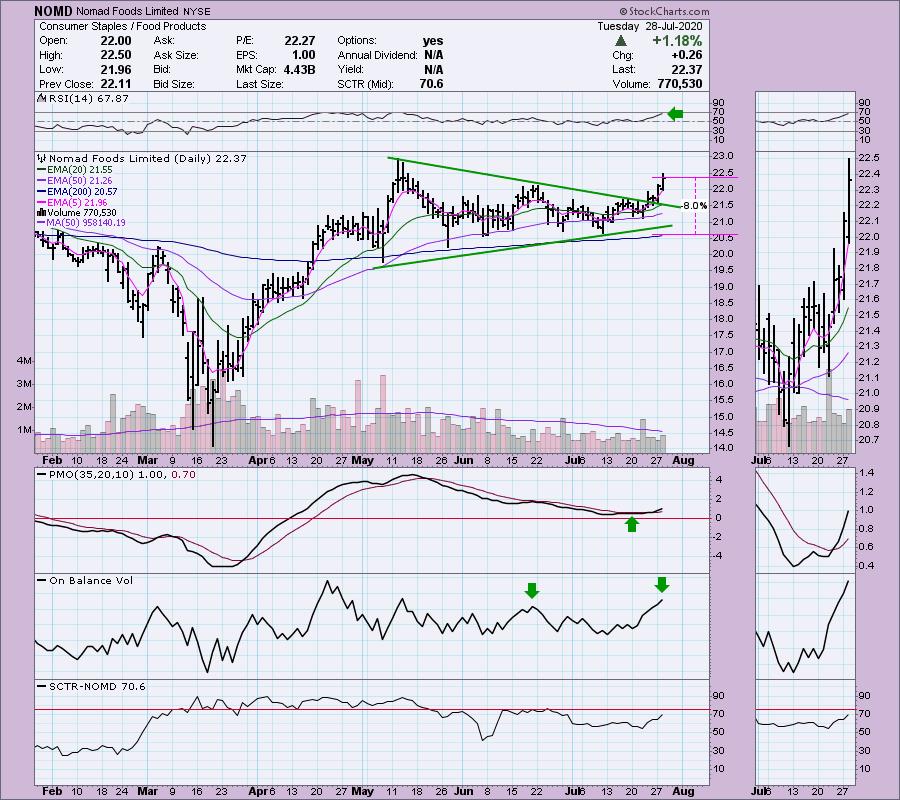Screen dimensions: 900x800
Task: Click the Chg value +0.26
Action: 686,55
